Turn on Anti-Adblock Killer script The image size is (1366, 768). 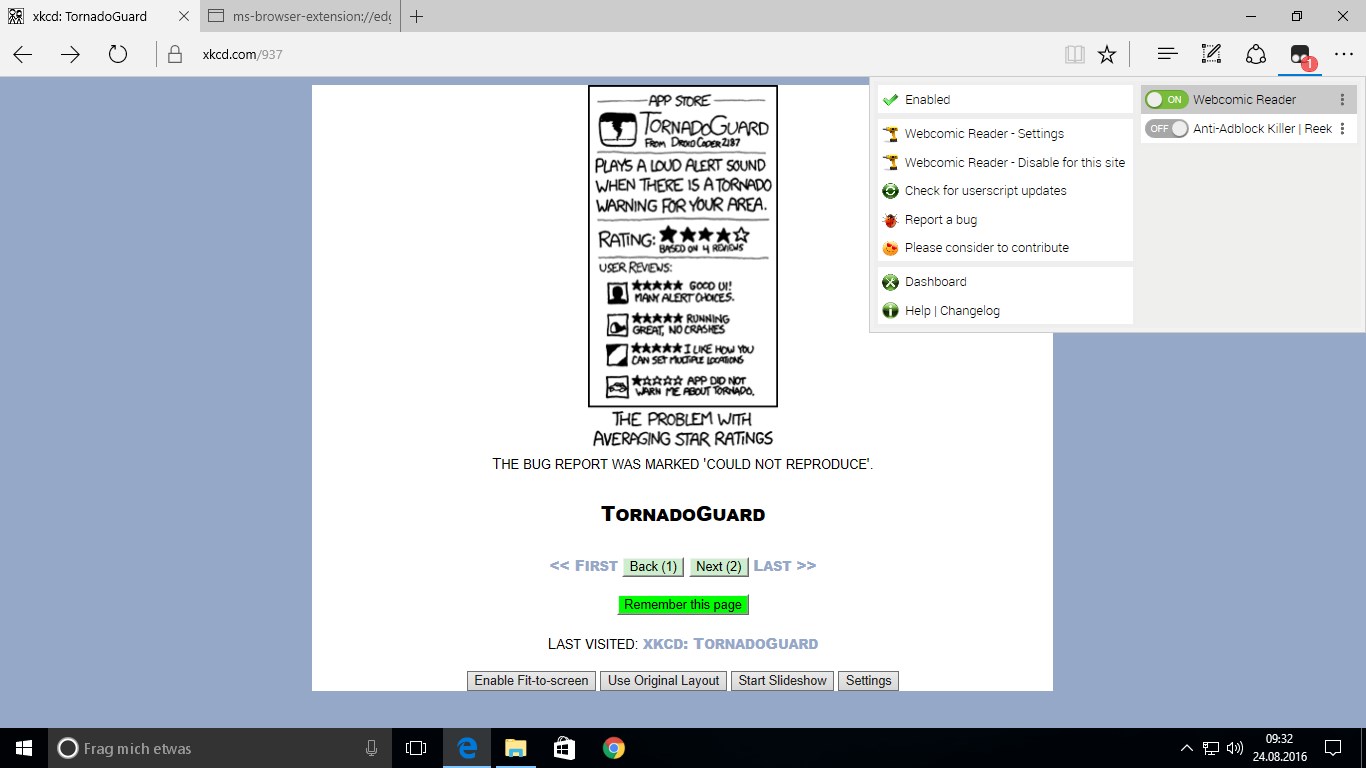[x=1166, y=129]
